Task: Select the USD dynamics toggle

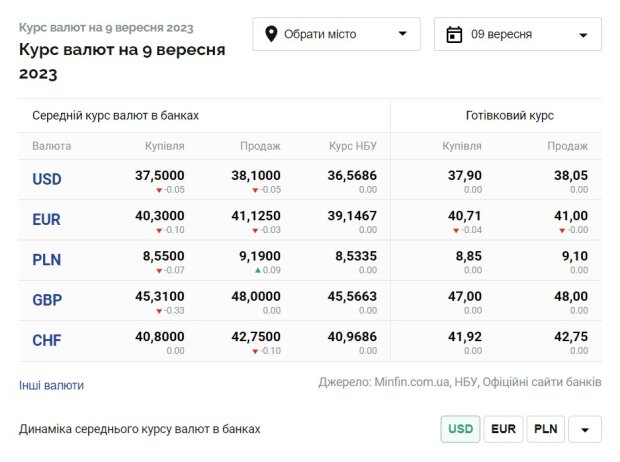Action: [460, 429]
